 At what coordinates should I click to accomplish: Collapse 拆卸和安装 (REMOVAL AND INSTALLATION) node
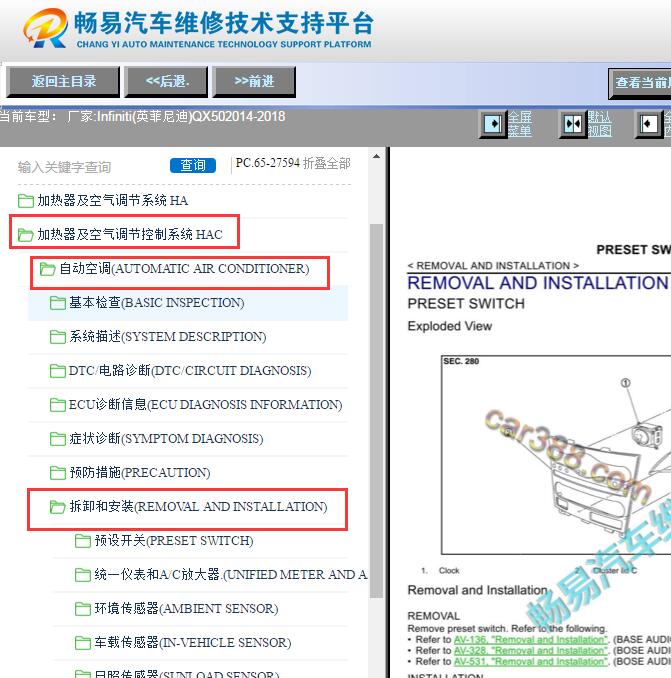tap(198, 506)
